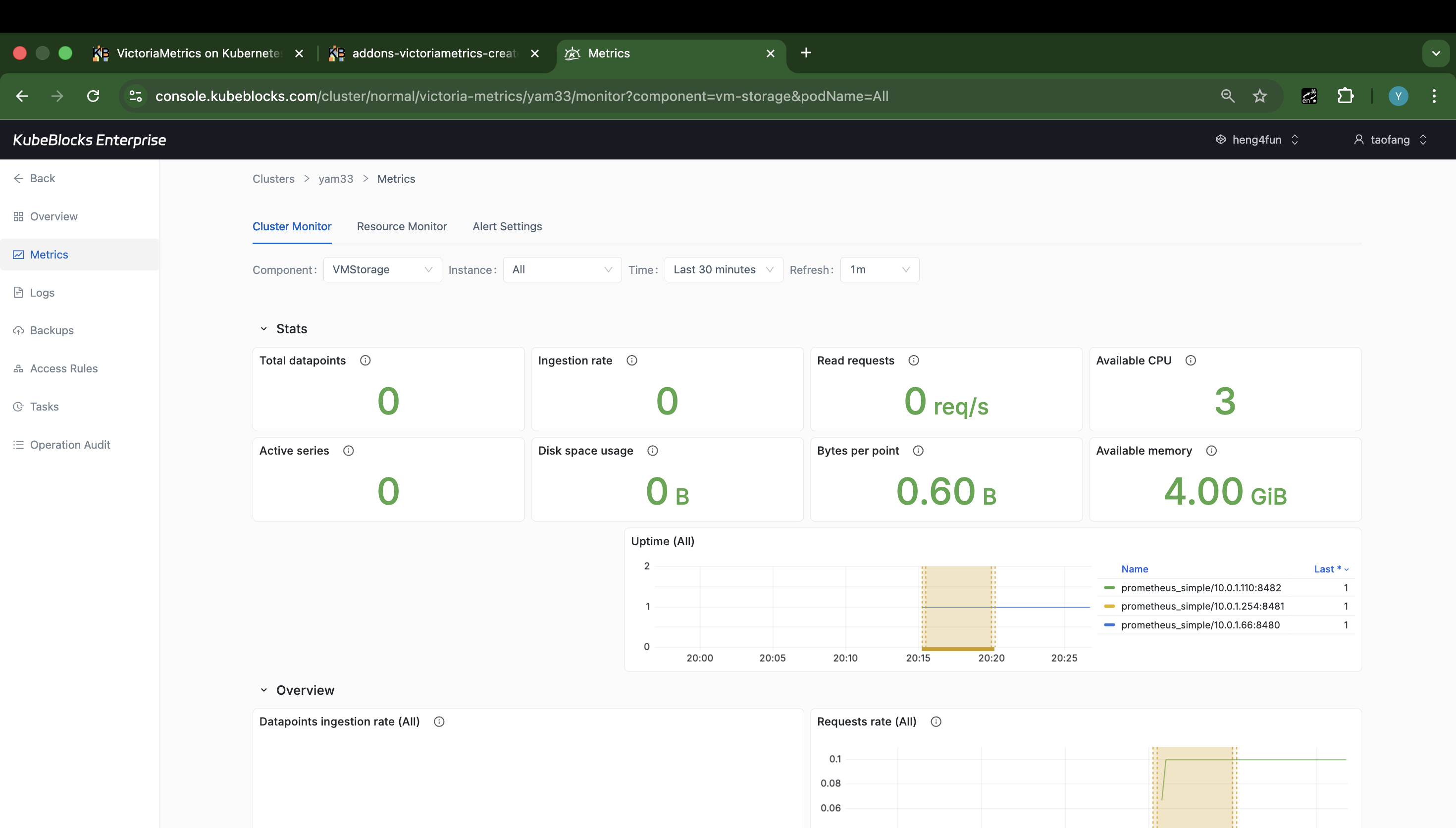Screen dimensions: 1456x828
Task: Click the info icon next to Total datapoints
Action: tap(365, 361)
